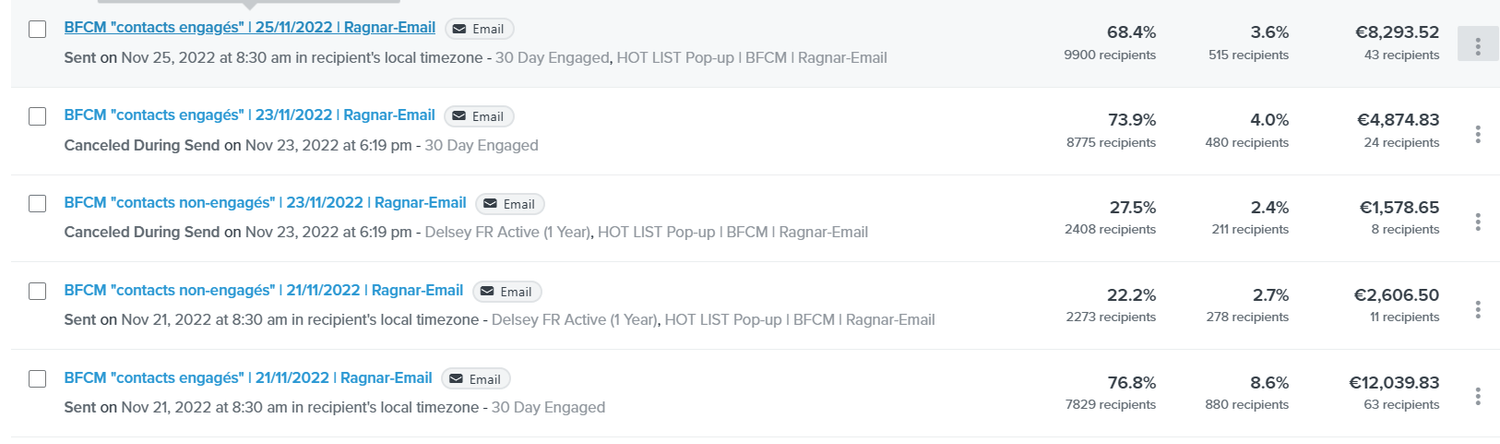Open kebab menu for 23/11 engagés campaign
The height and width of the screenshot is (444, 1500).
pyautogui.click(x=1477, y=134)
